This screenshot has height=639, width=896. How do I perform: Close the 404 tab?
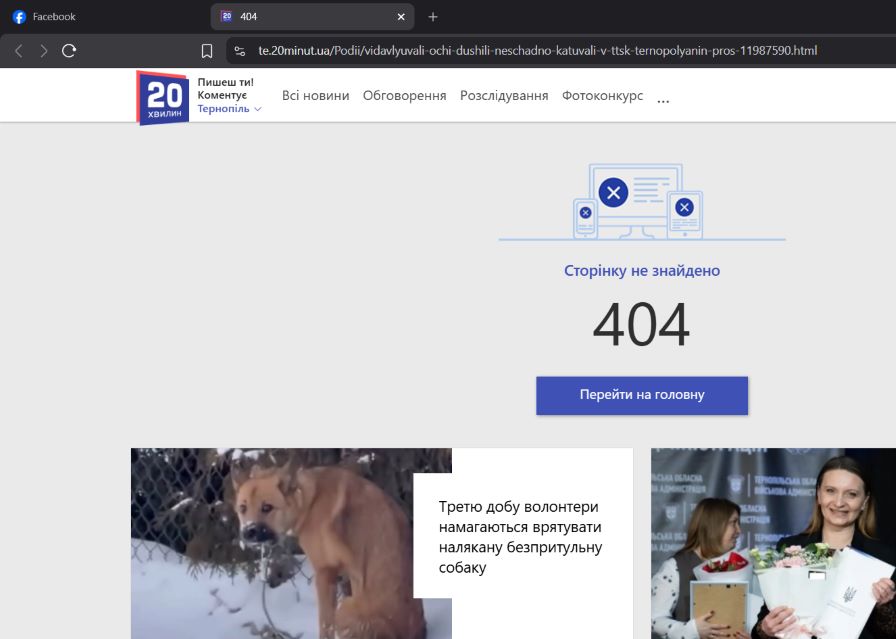pyautogui.click(x=401, y=17)
